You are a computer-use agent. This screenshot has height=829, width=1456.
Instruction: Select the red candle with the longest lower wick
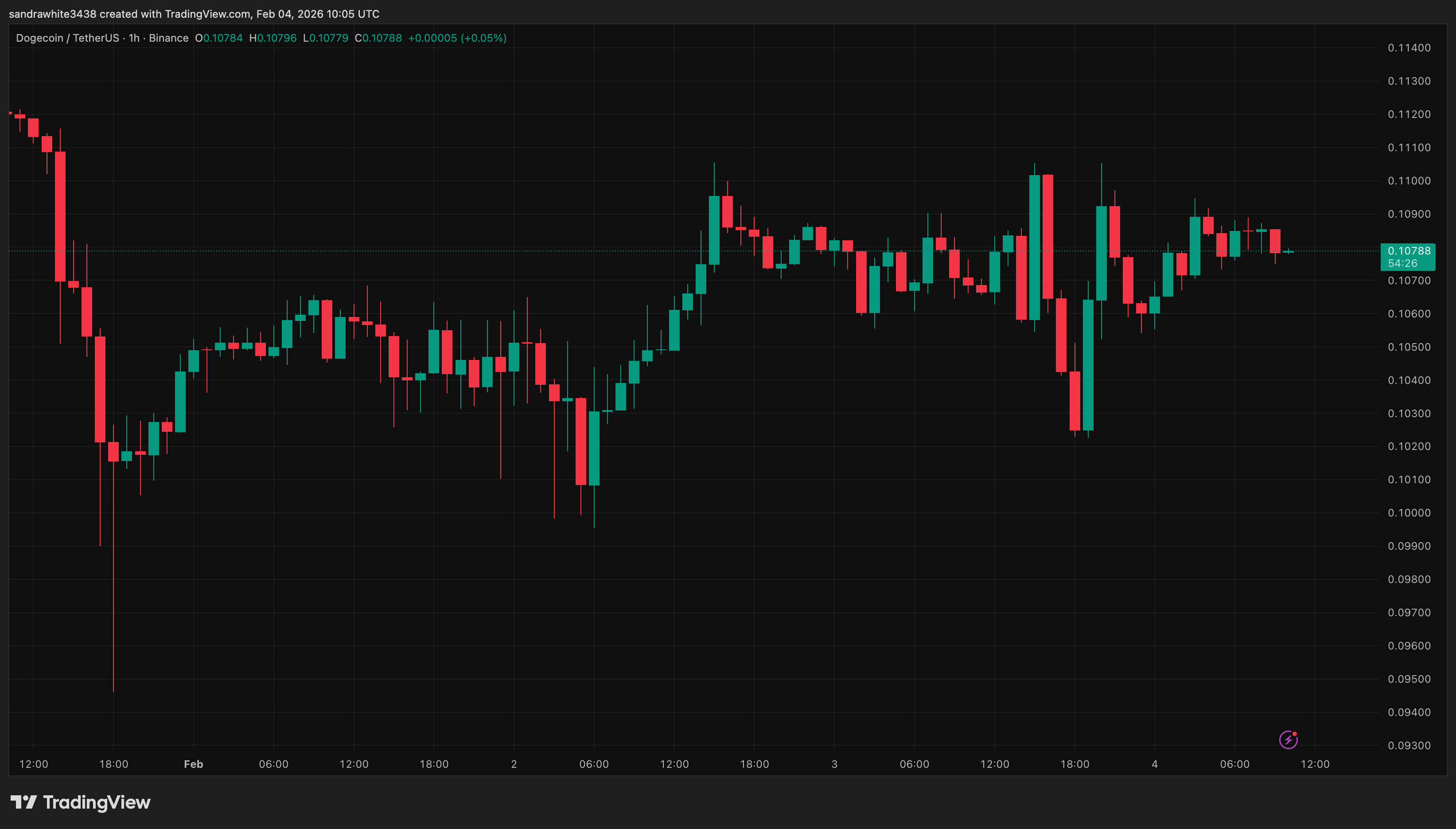[114, 450]
